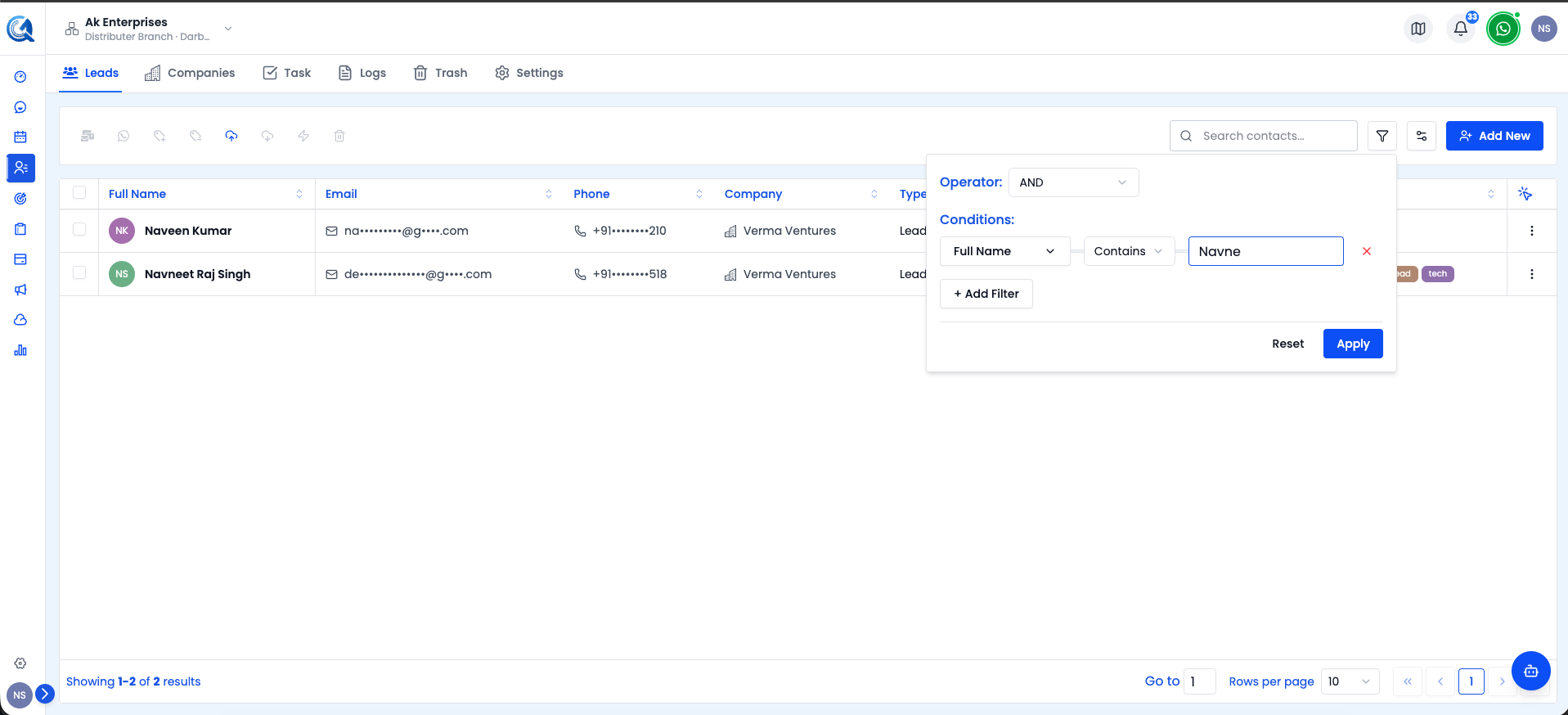Image resolution: width=1568 pixels, height=715 pixels.
Task: Click Navneet Raj Singh's phone number
Action: 629,274
